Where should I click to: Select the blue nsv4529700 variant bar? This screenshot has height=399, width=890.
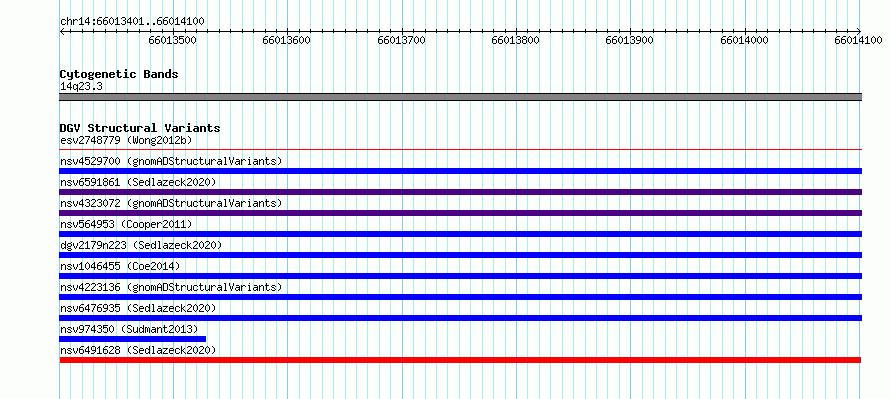tap(460, 171)
